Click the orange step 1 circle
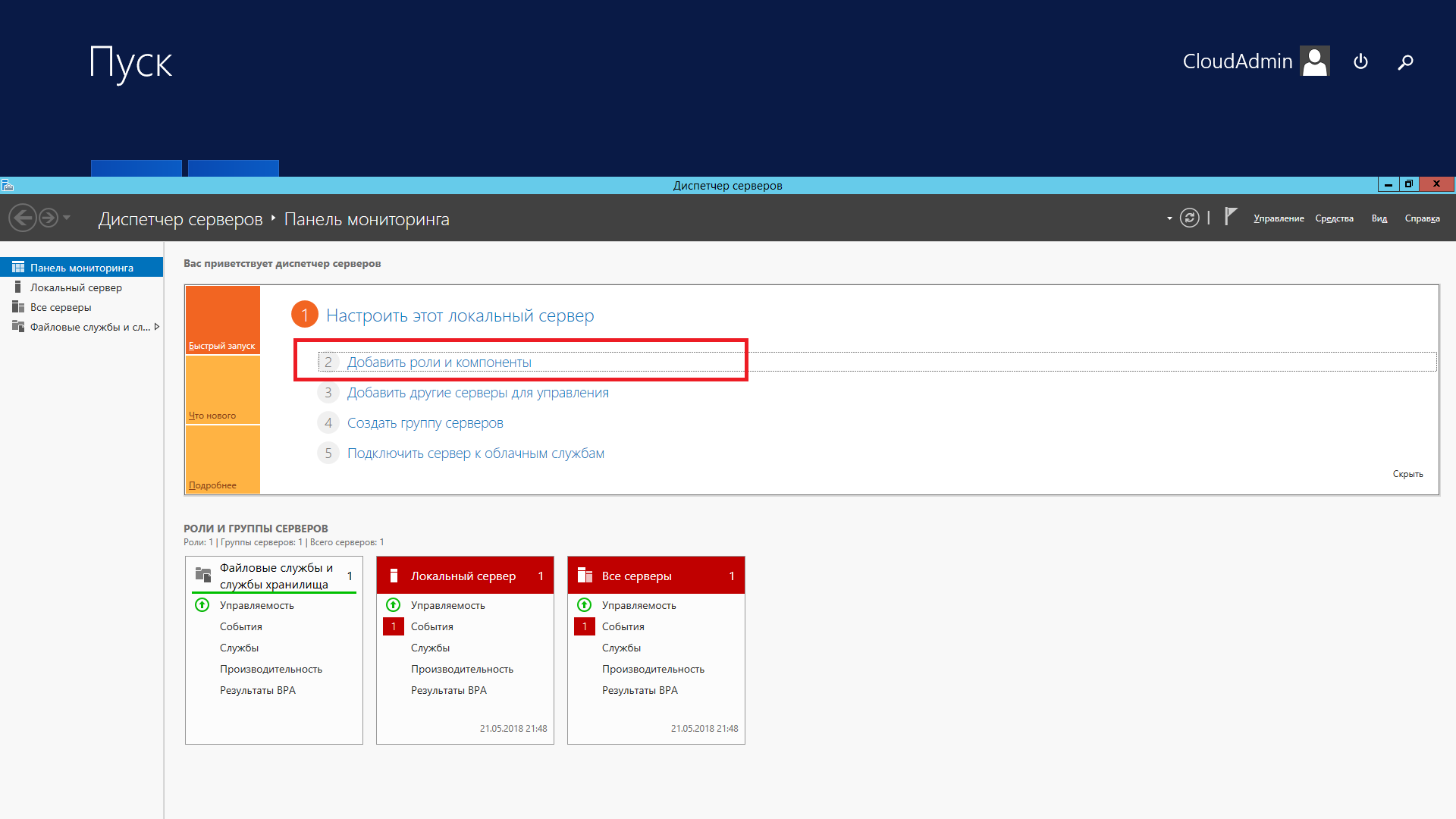This screenshot has width=1456, height=819. 305,315
